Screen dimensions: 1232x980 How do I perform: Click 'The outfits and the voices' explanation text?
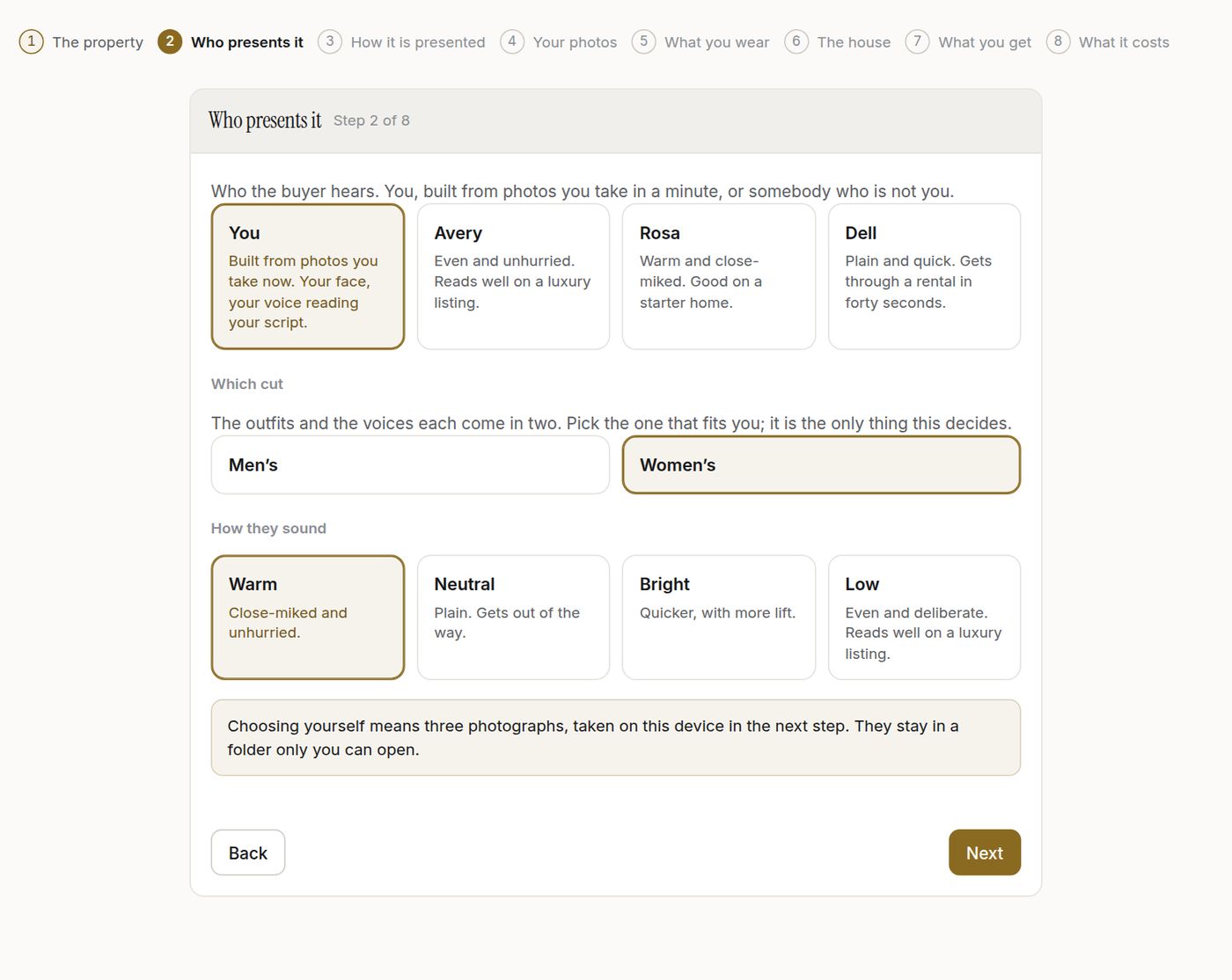612,423
